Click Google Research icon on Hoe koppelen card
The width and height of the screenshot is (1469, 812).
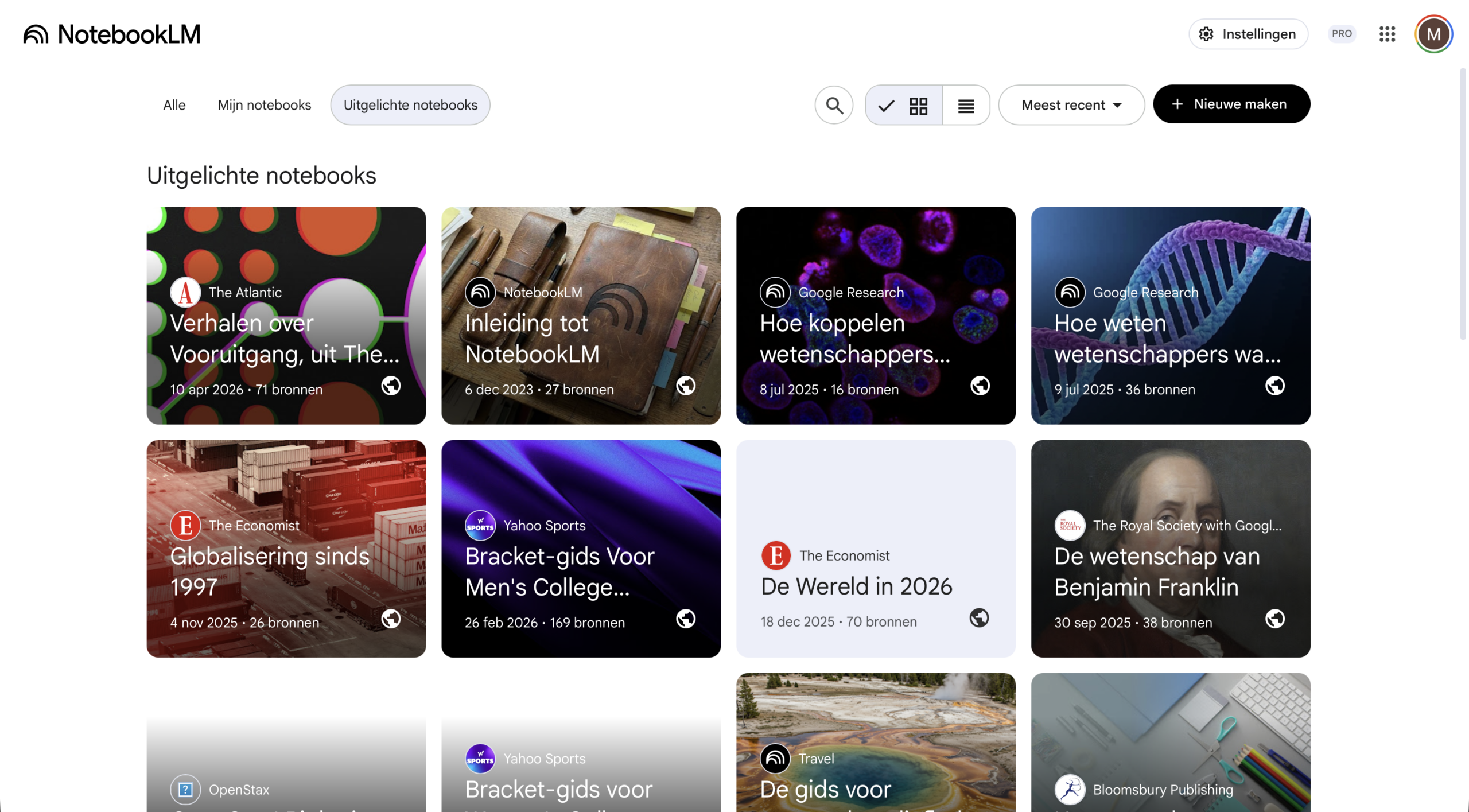pyautogui.click(x=775, y=292)
